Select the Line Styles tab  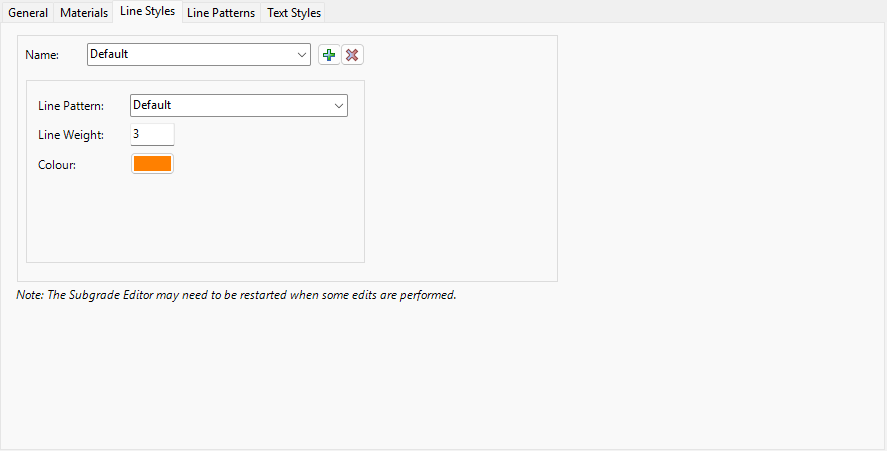pyautogui.click(x=147, y=11)
